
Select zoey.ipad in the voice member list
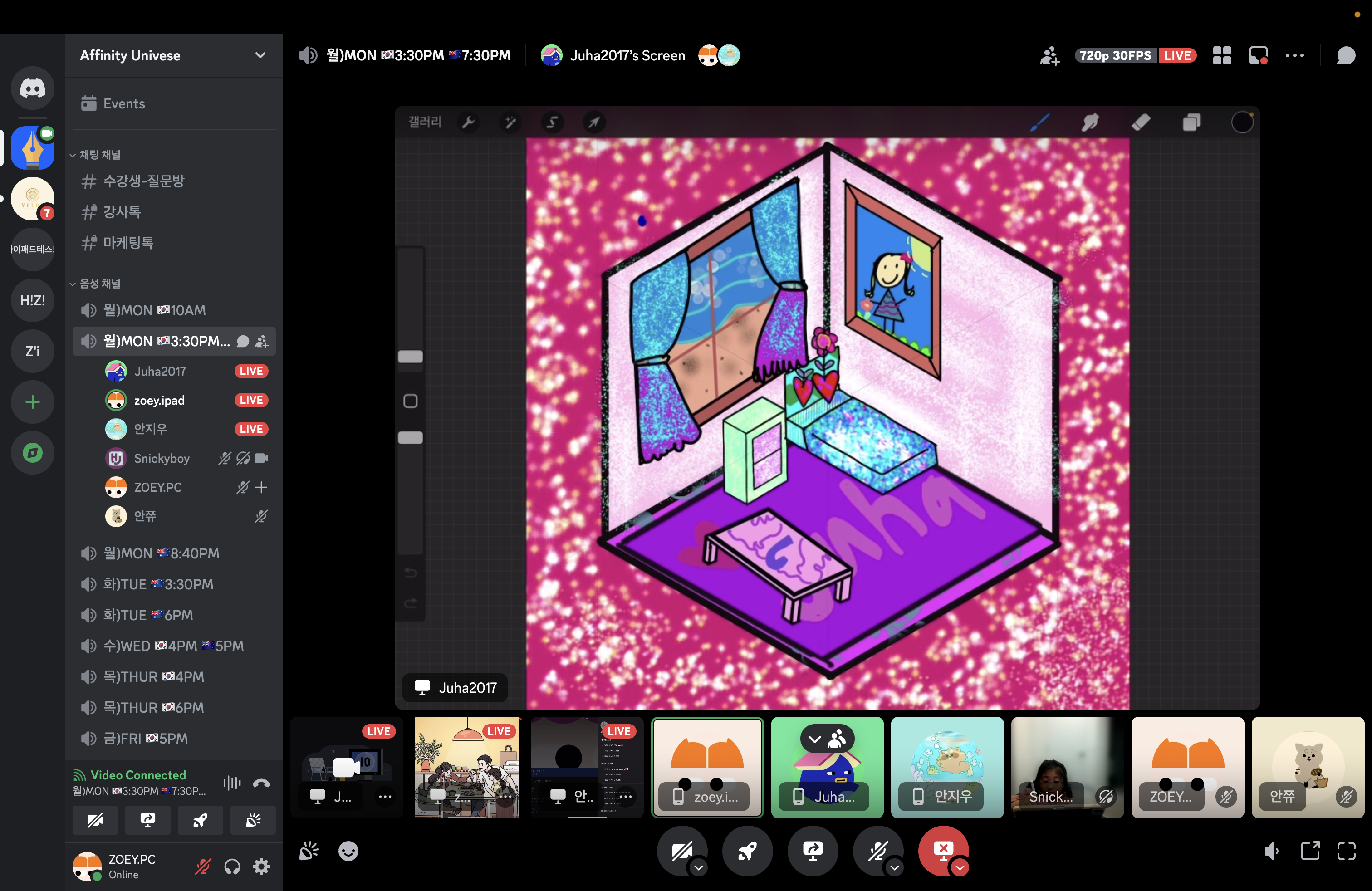(x=187, y=400)
